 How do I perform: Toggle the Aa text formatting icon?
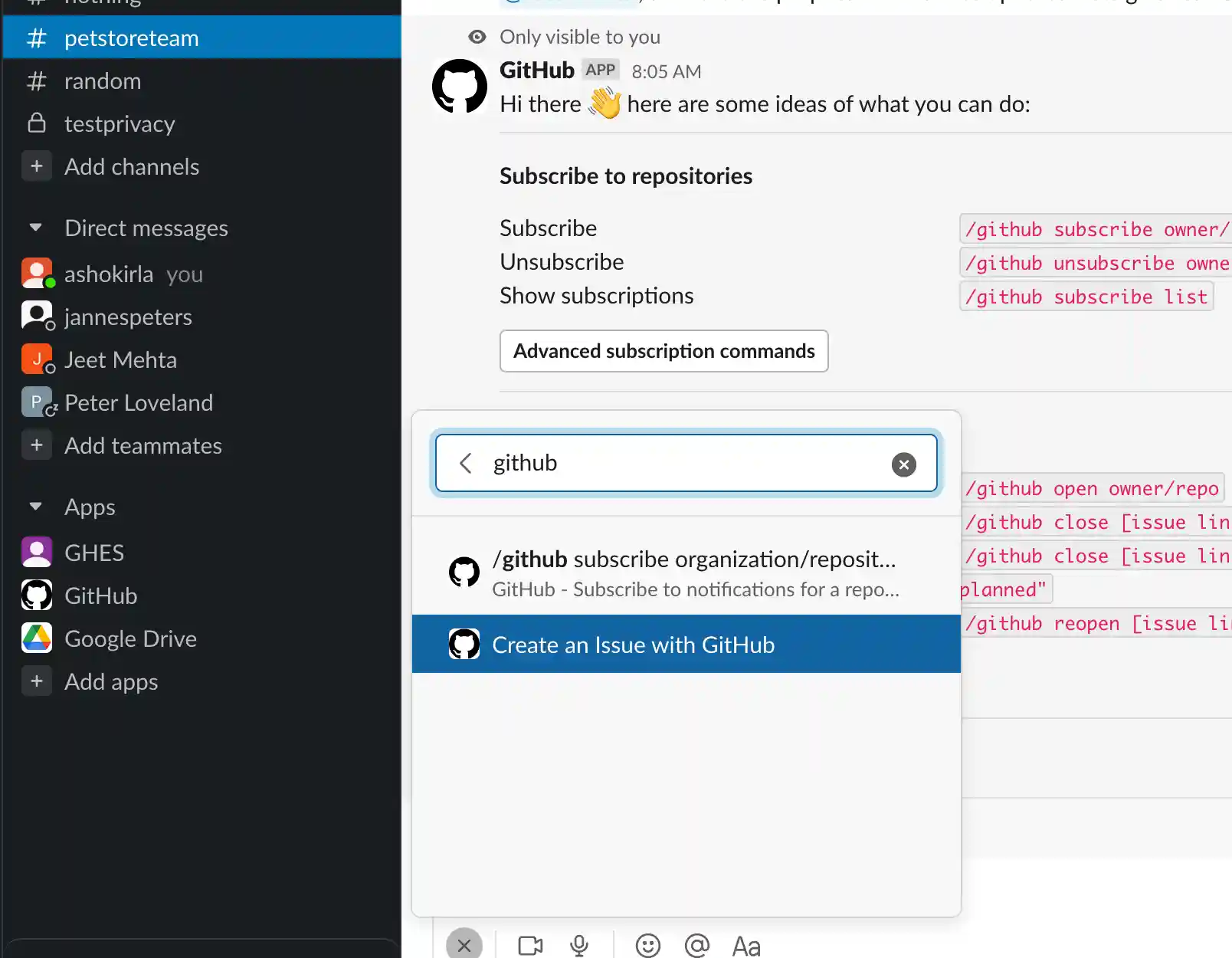pos(745,947)
